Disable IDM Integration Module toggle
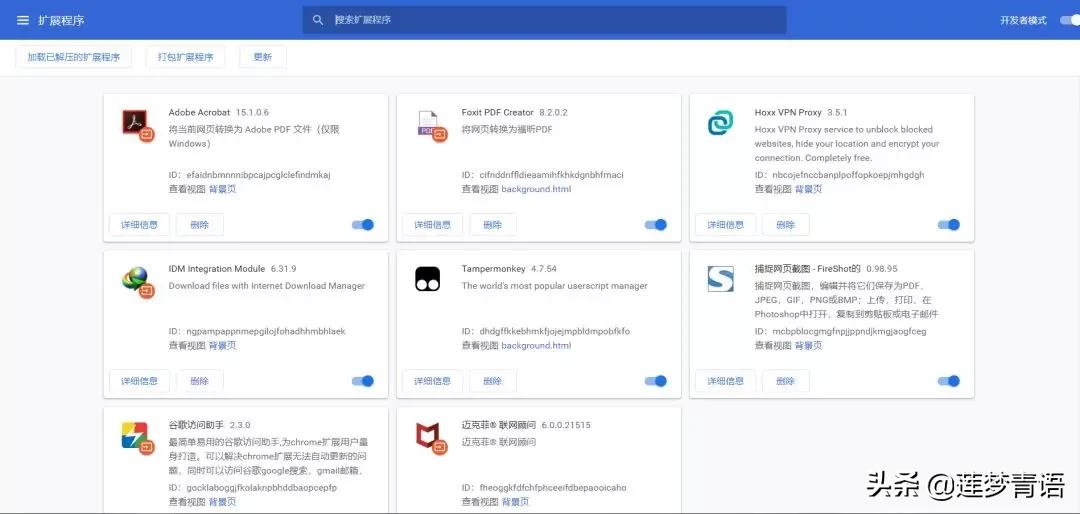This screenshot has width=1080, height=514. point(363,381)
